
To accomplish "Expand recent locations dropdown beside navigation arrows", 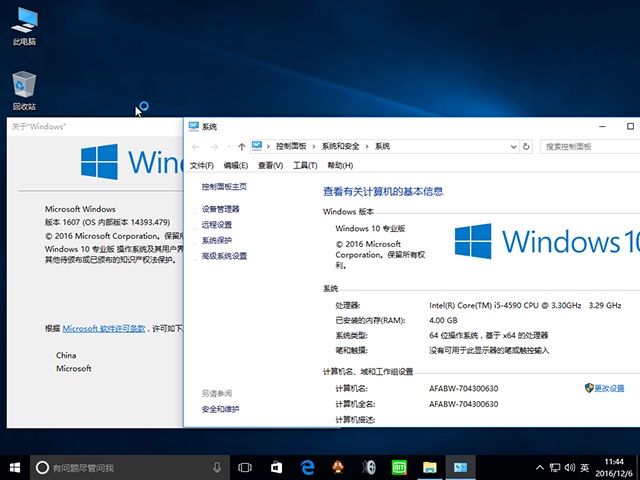I will (228, 146).
